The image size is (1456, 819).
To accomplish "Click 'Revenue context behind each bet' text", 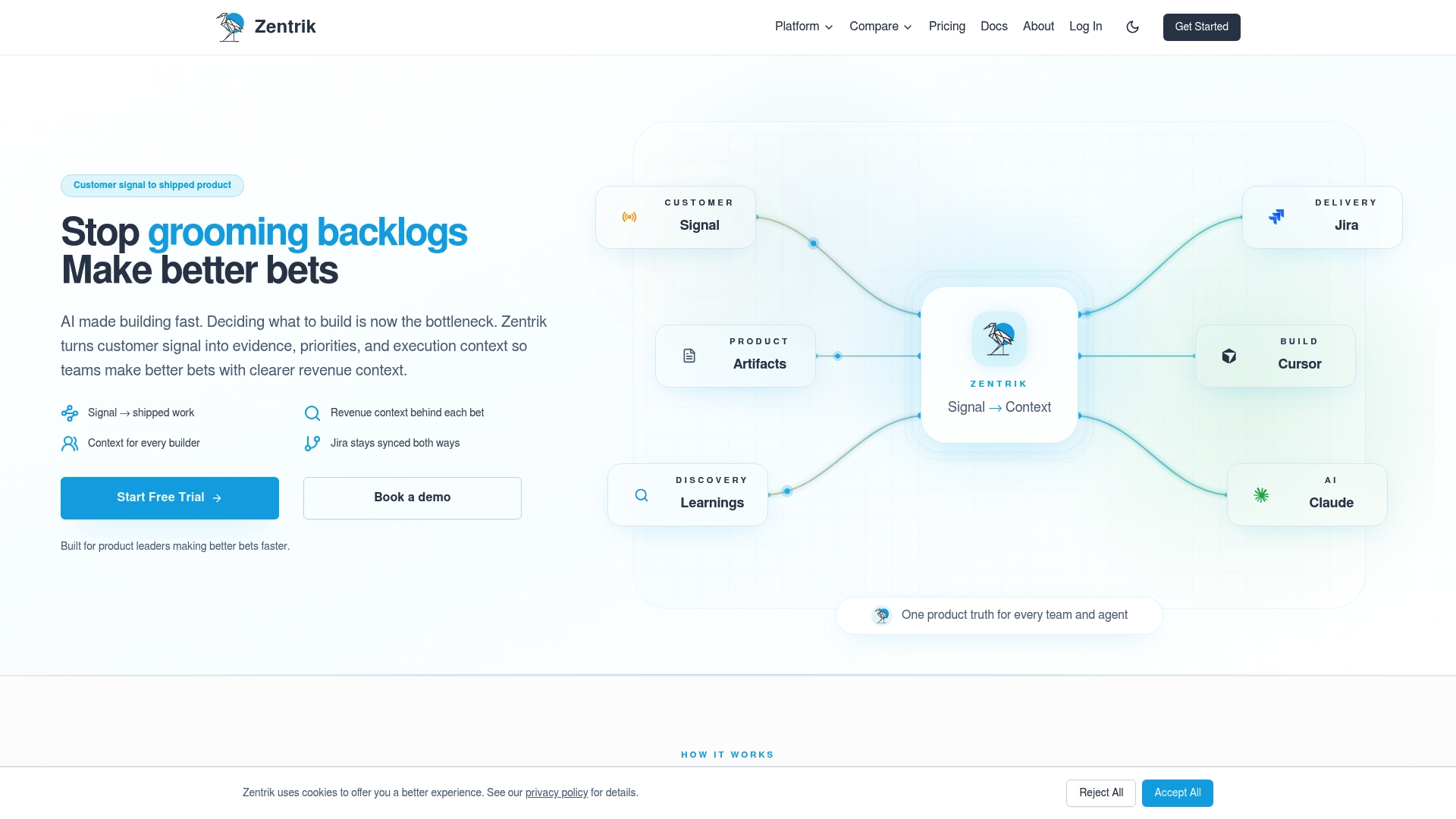I will coord(407,413).
